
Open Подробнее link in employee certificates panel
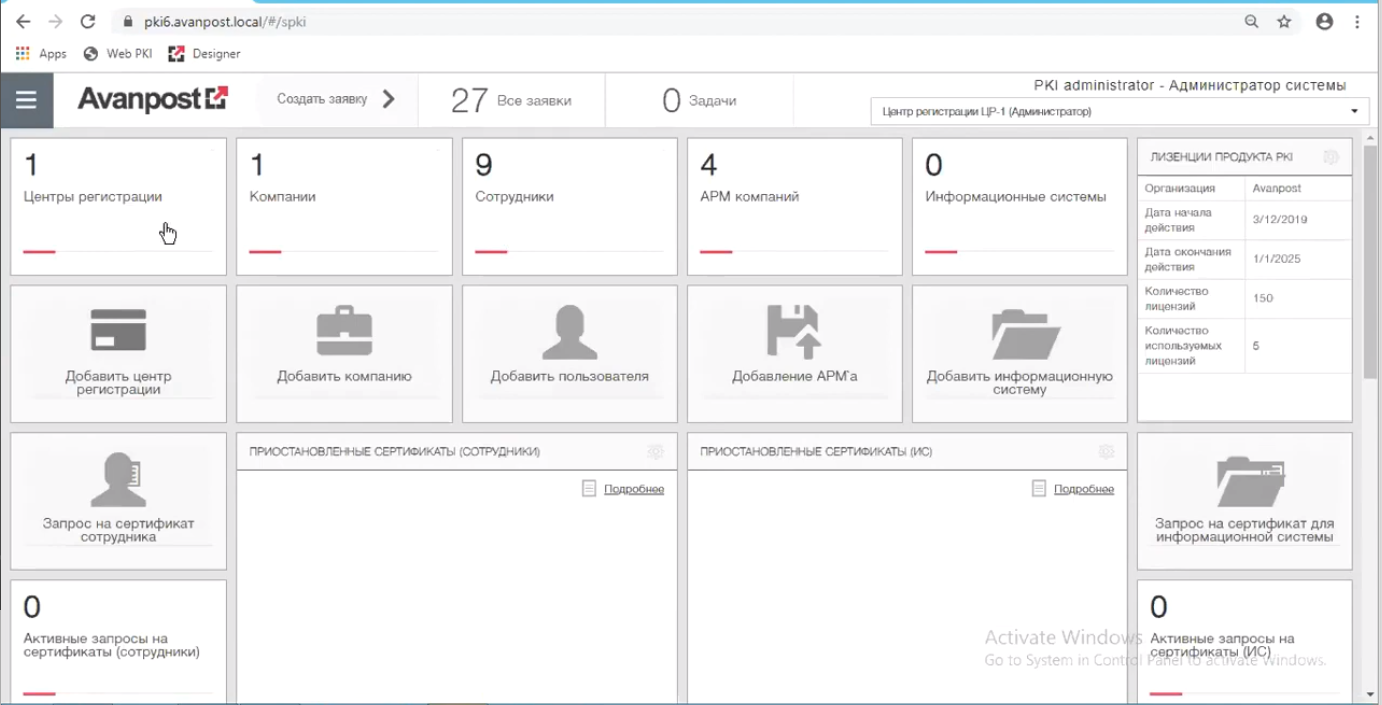tap(634, 489)
